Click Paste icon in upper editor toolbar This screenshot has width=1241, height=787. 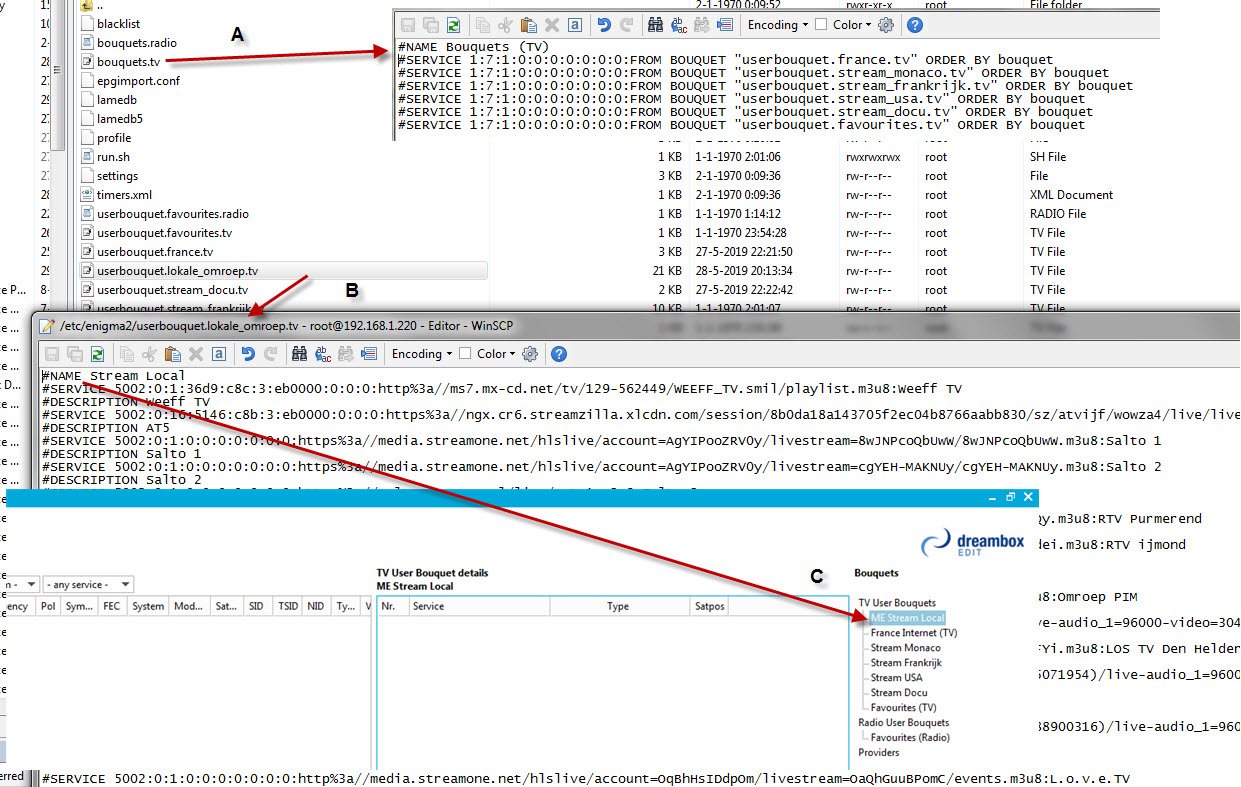click(529, 25)
